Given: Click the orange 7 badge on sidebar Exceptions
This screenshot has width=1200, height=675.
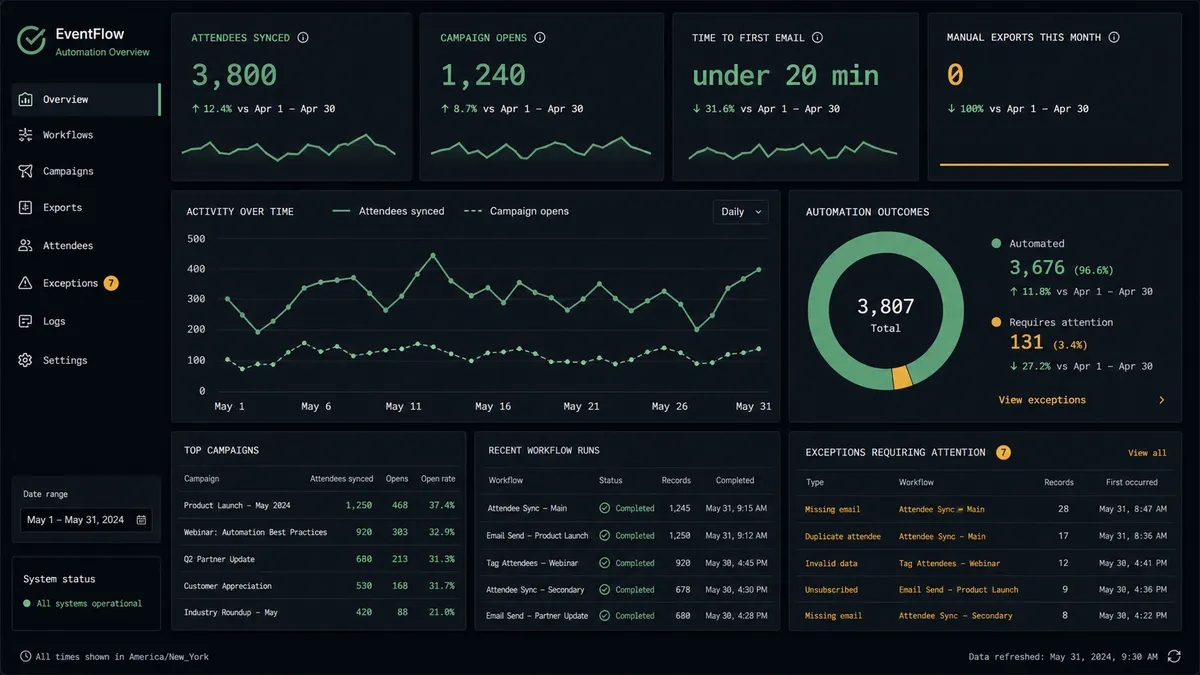Looking at the screenshot, I should [111, 283].
